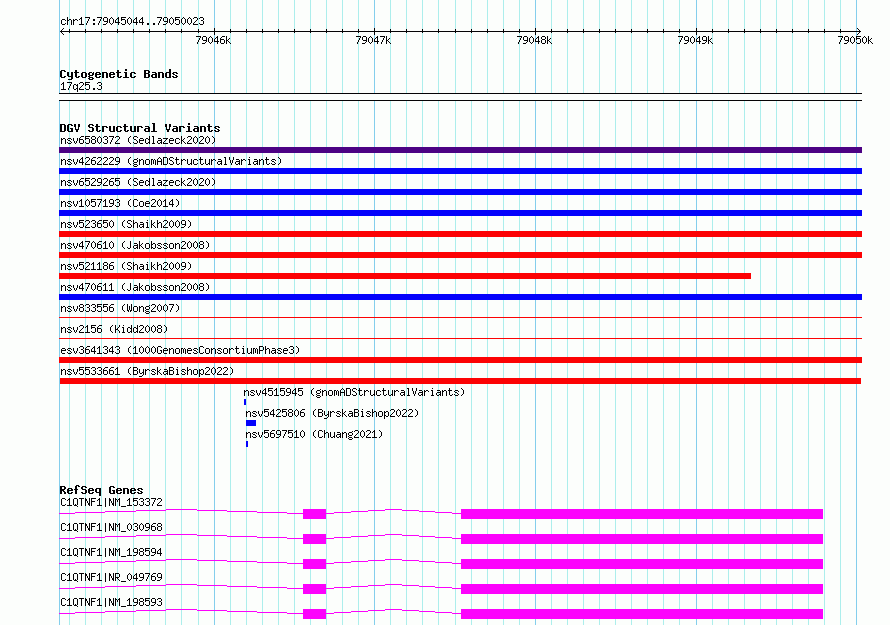Screen dimensions: 890x625
Task: Open C1QTNF1|NM_198593 transcript label
Action: click(111, 602)
